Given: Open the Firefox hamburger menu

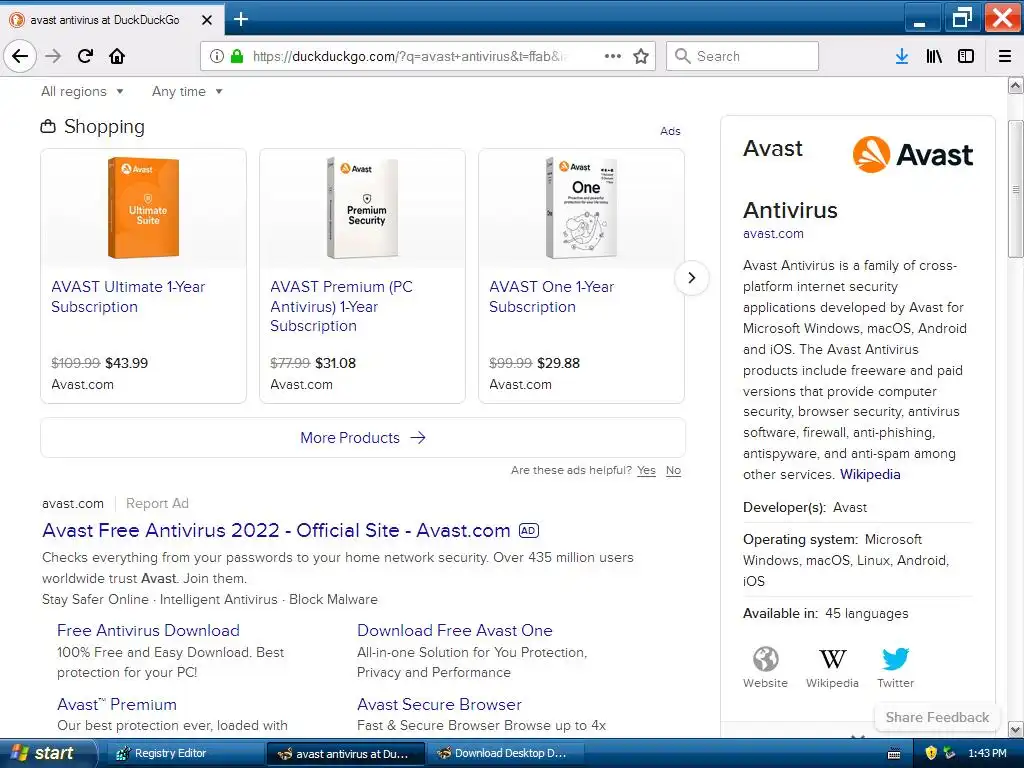Looking at the screenshot, I should tap(1005, 56).
